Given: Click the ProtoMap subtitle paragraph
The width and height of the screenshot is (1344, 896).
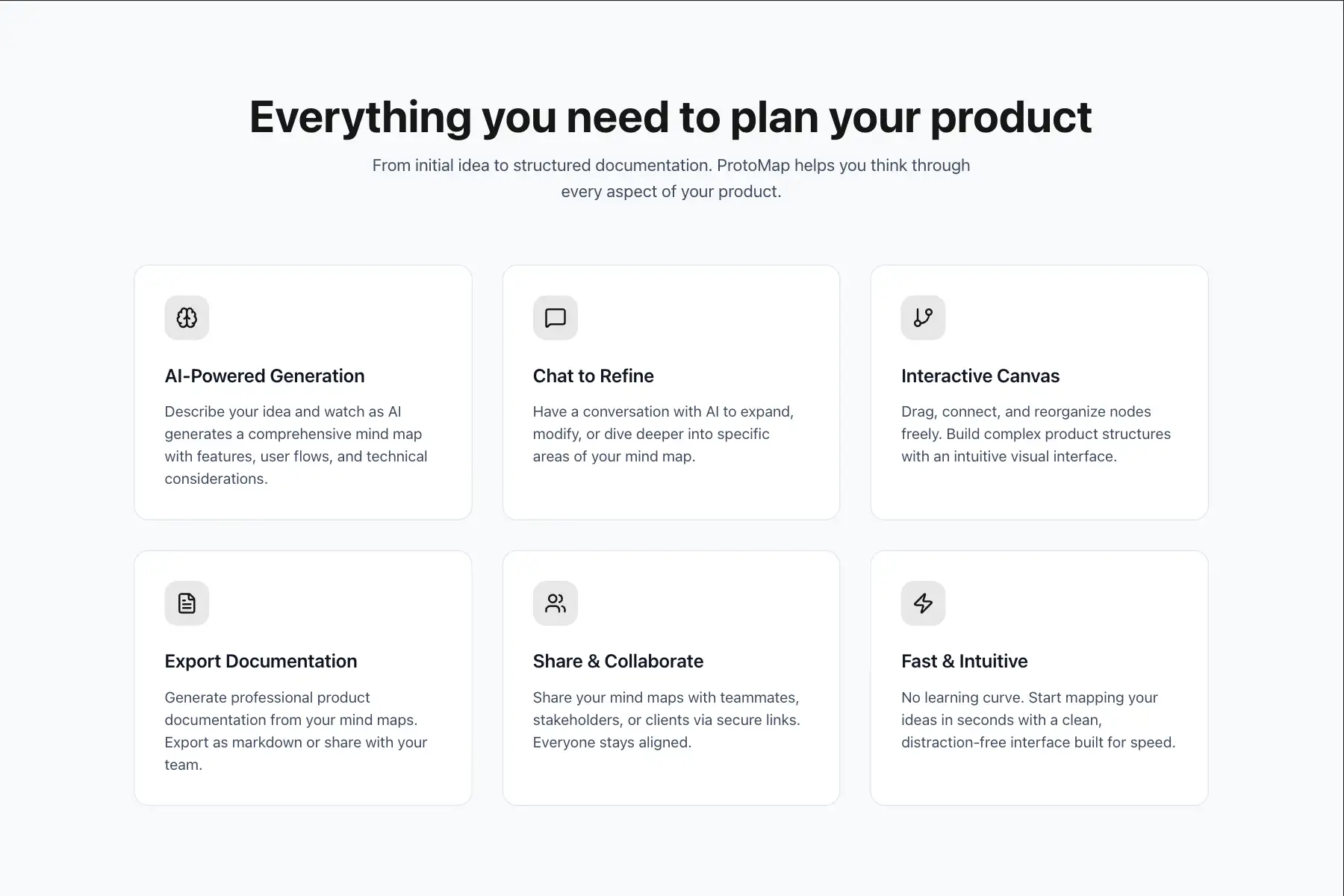Looking at the screenshot, I should point(671,178).
